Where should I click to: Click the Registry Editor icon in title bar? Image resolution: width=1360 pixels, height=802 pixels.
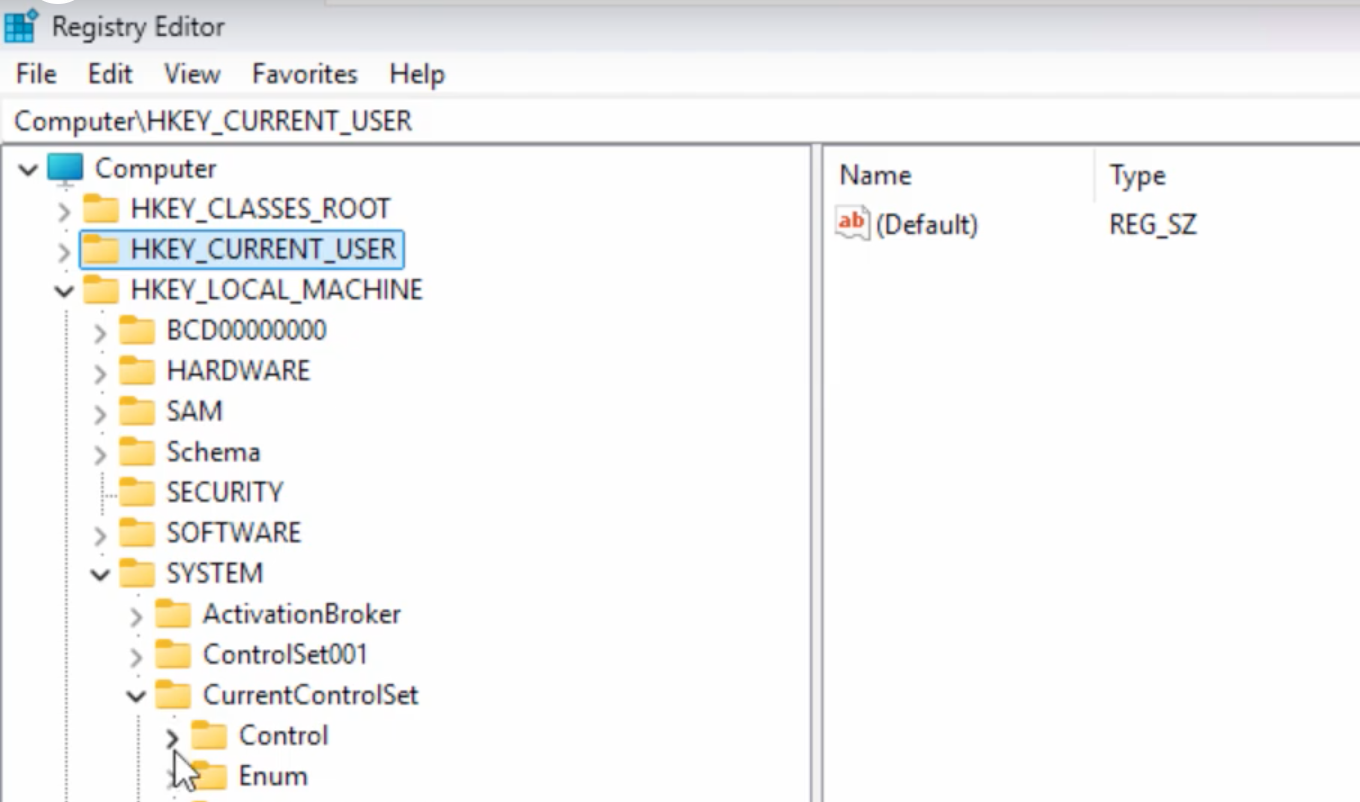coord(20,26)
